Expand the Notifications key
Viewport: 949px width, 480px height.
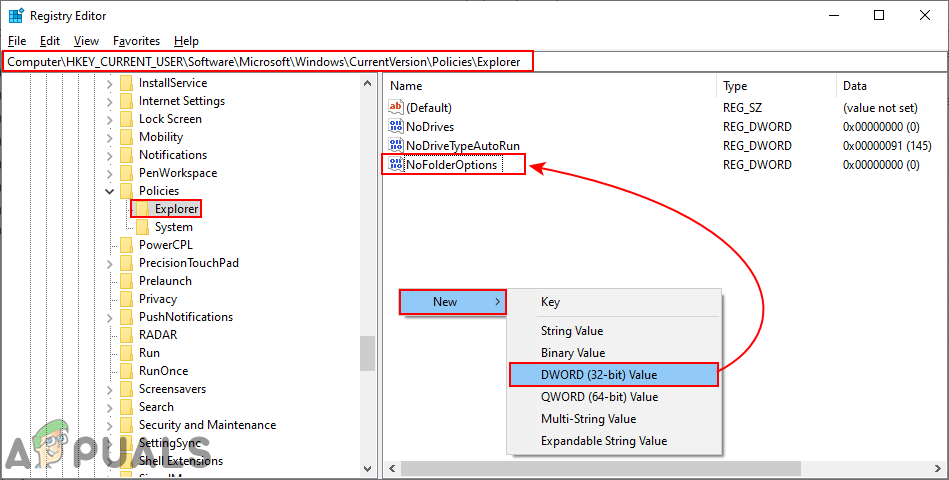click(x=110, y=156)
